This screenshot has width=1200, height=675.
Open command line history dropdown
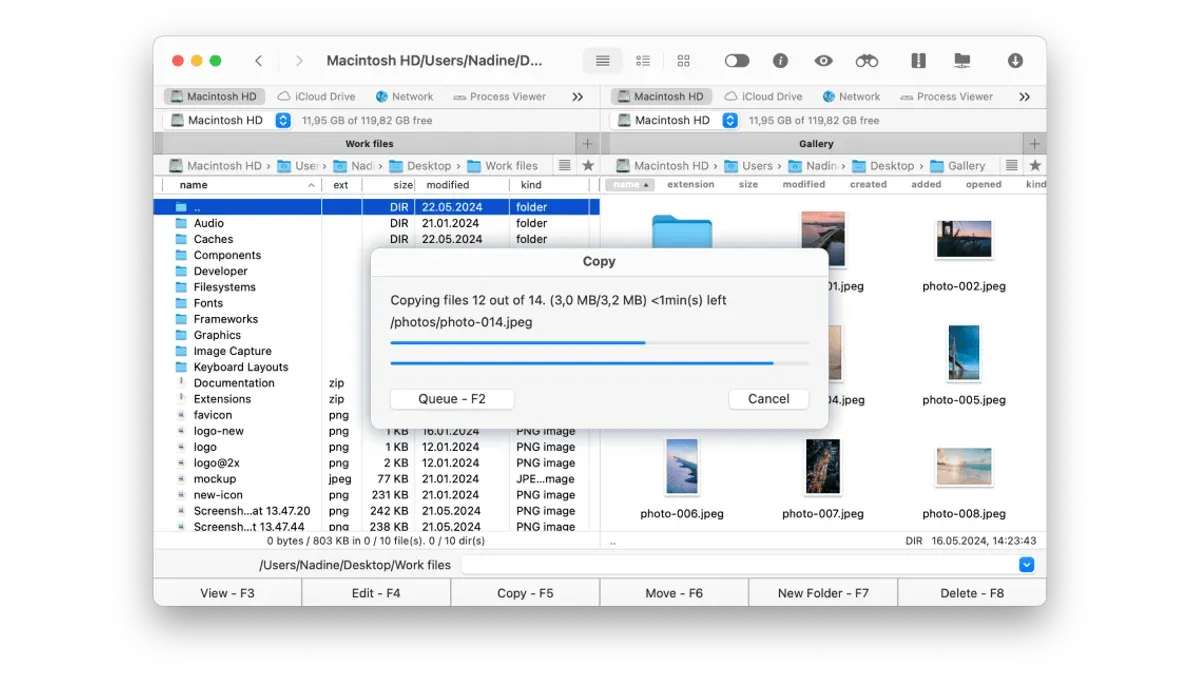coord(1026,565)
